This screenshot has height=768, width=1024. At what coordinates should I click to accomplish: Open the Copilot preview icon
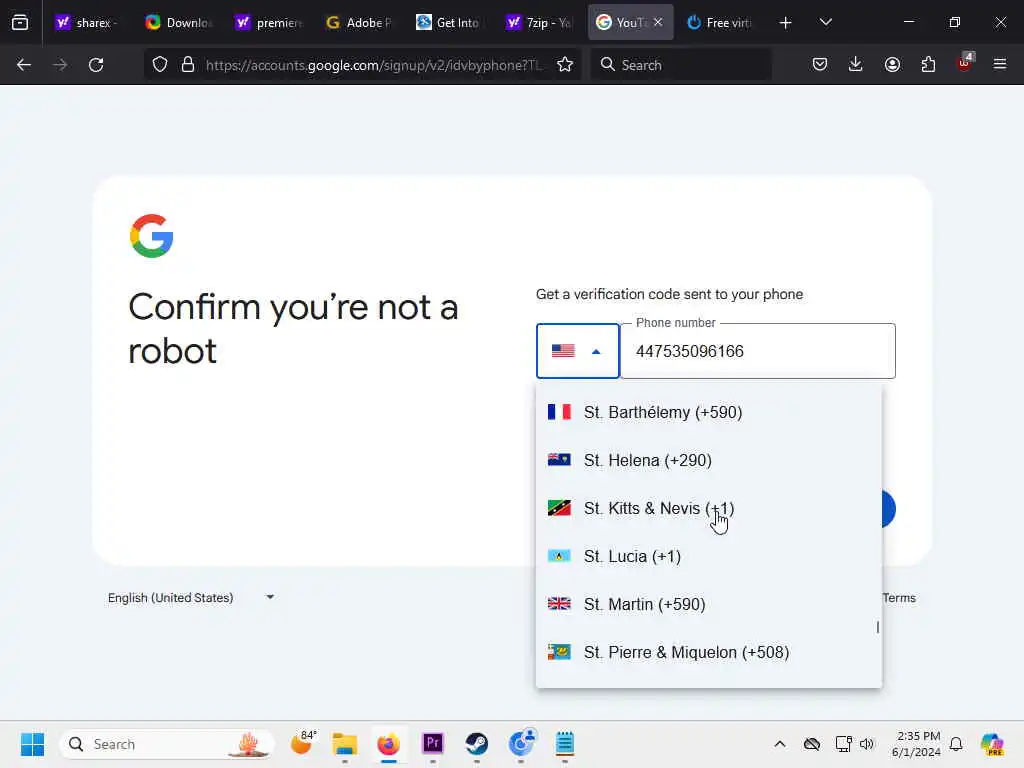[992, 744]
